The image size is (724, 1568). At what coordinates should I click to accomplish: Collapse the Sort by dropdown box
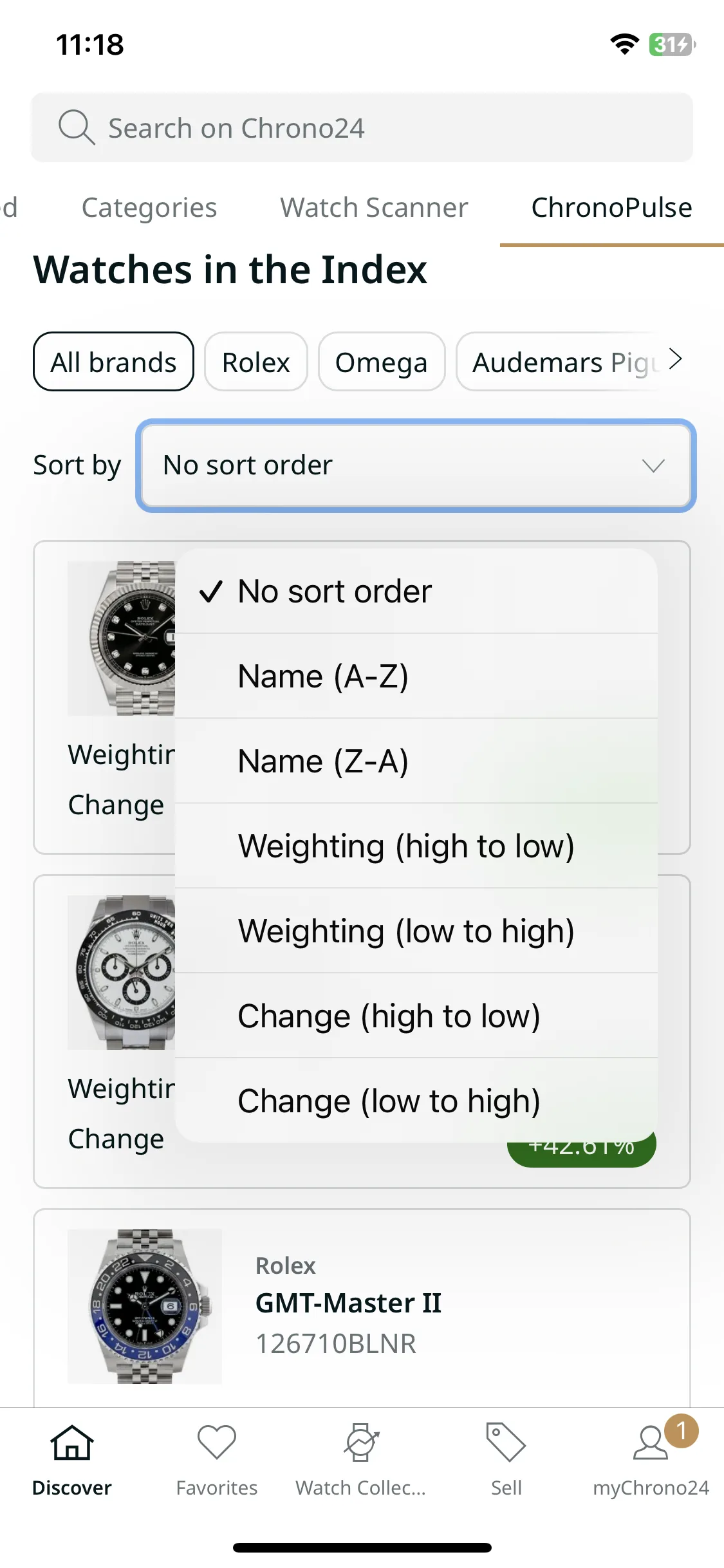coord(416,465)
